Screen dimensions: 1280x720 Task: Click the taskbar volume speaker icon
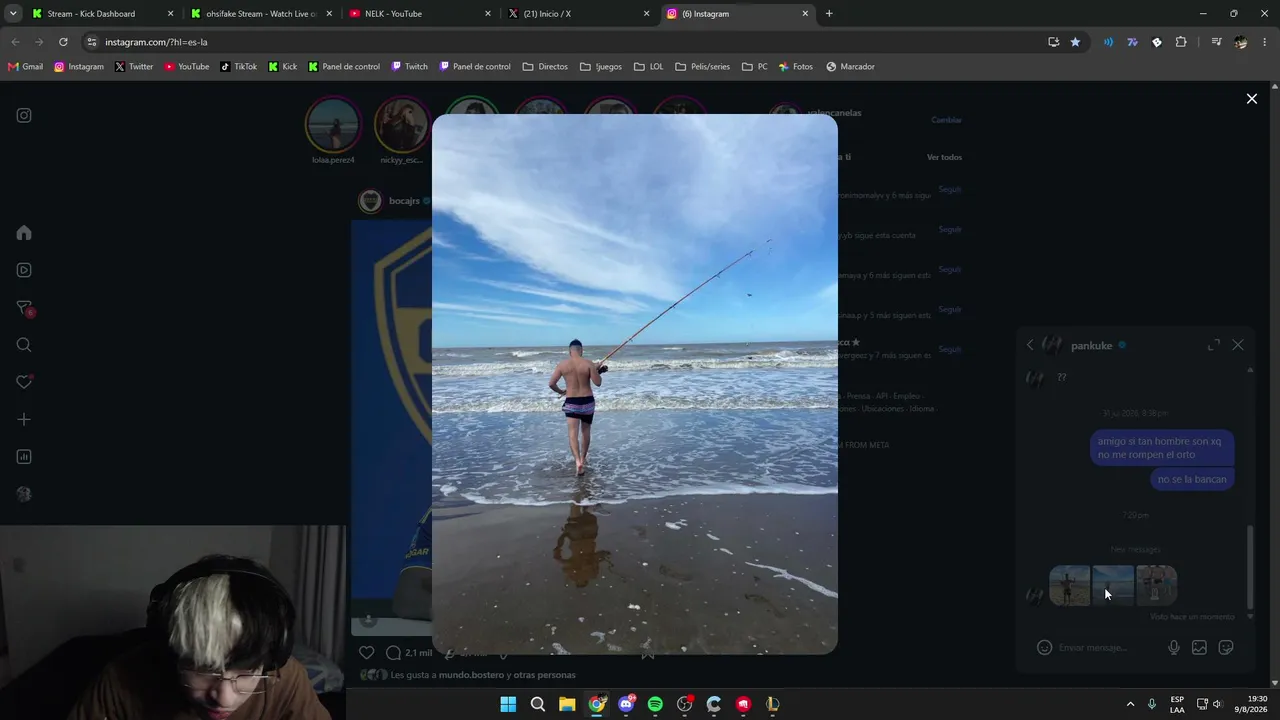(x=1217, y=704)
